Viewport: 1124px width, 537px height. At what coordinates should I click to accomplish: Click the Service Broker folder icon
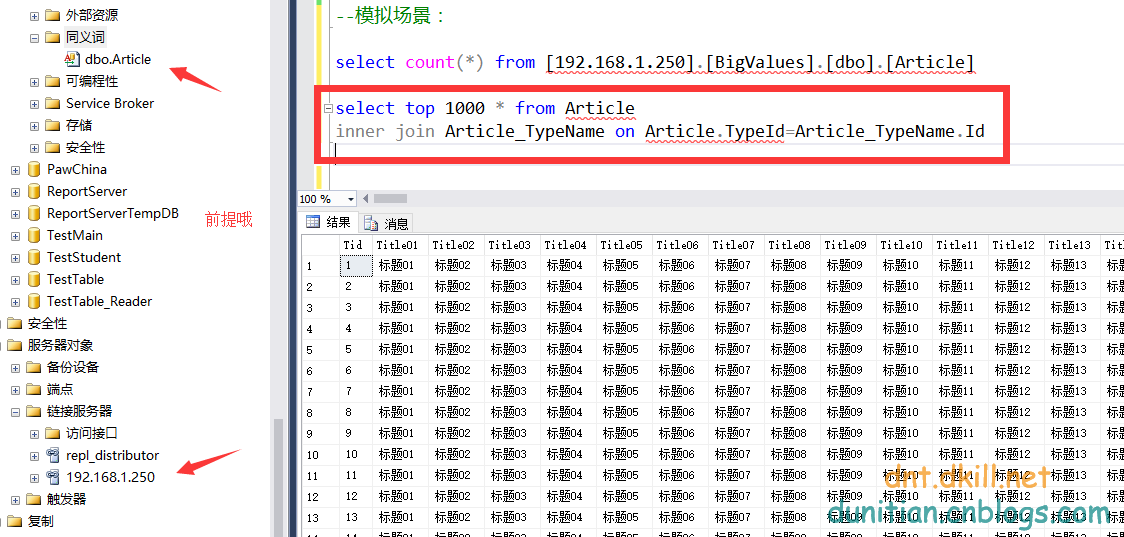click(x=52, y=103)
